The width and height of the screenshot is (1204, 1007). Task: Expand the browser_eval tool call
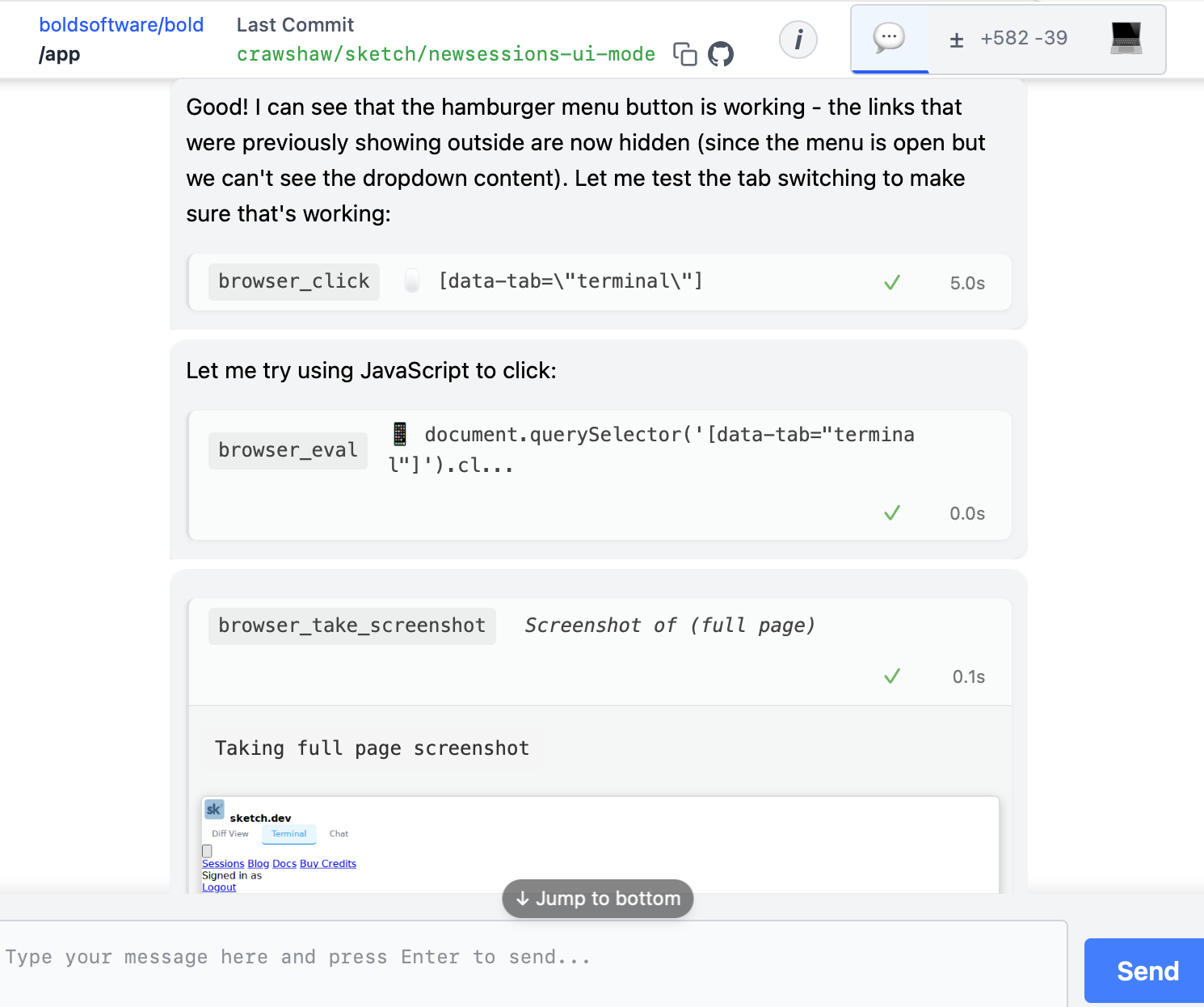coord(600,475)
